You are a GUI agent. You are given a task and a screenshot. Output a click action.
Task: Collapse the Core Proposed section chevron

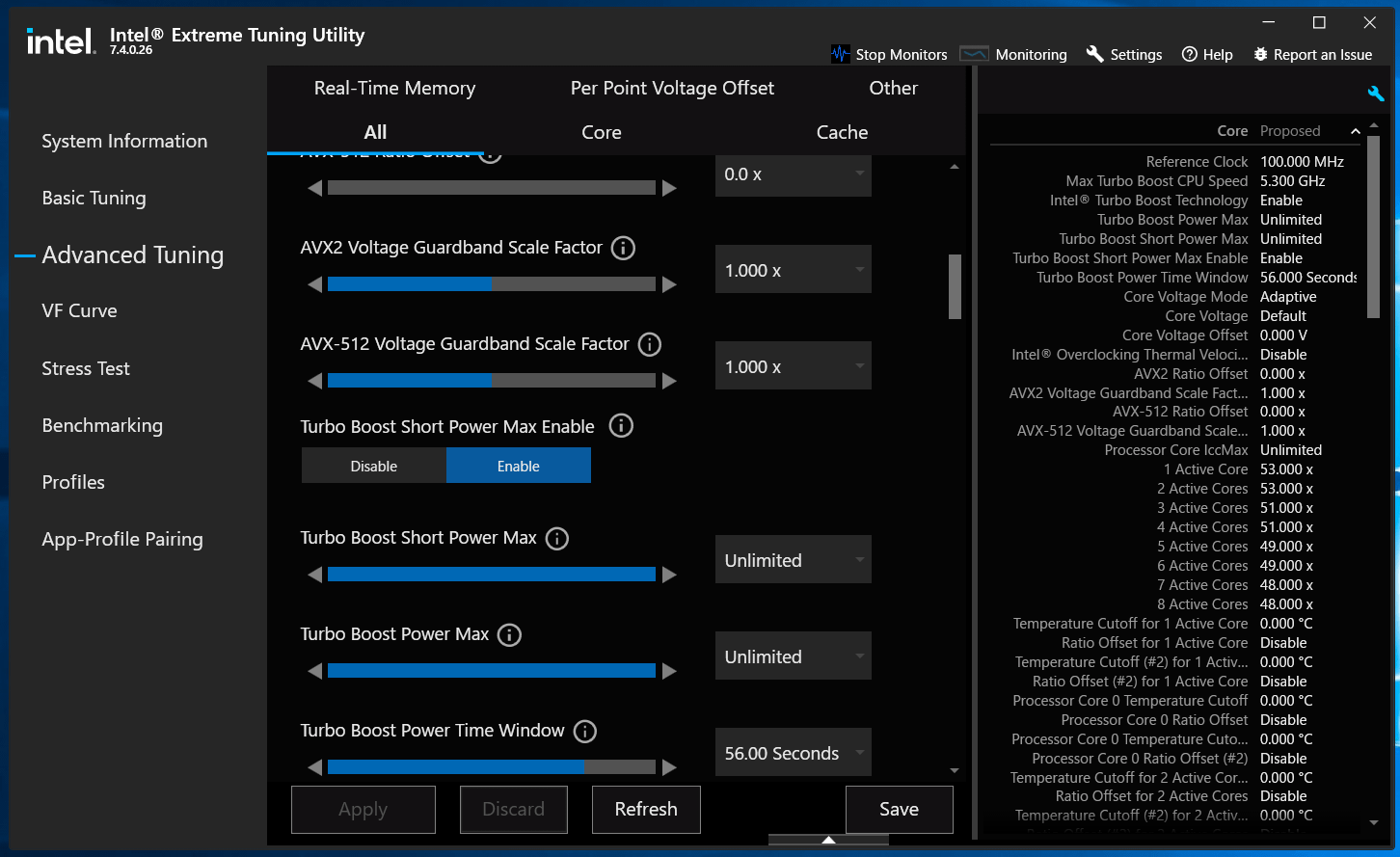click(x=1355, y=131)
